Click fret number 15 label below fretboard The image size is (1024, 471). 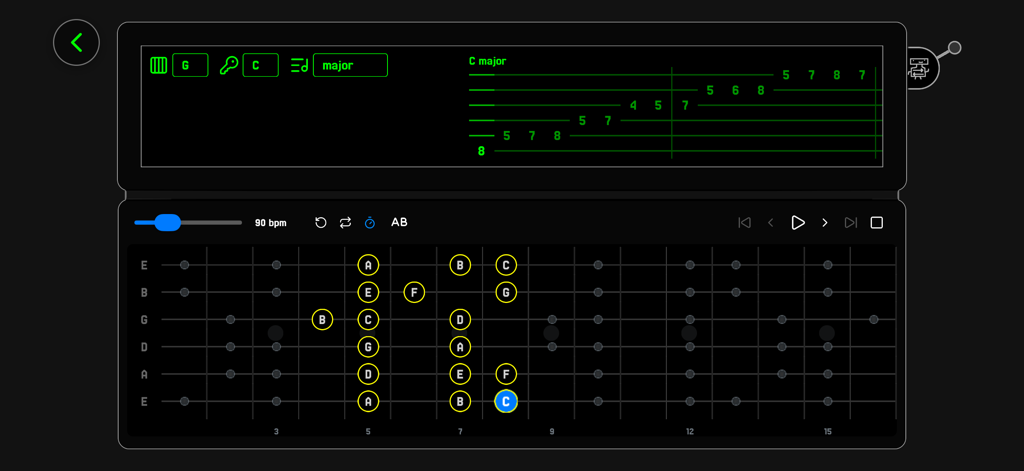(x=827, y=432)
